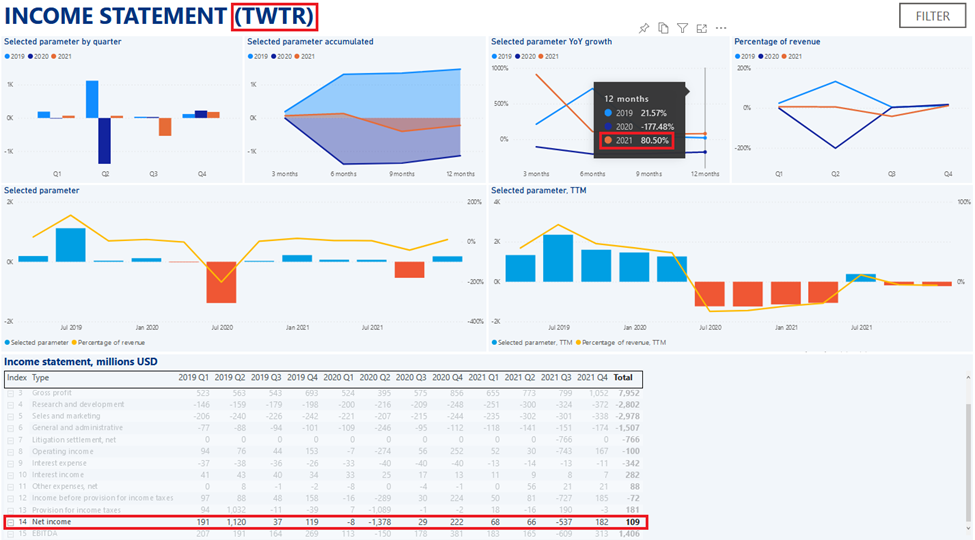Open focus mode for the YoY growth chart

pos(701,29)
